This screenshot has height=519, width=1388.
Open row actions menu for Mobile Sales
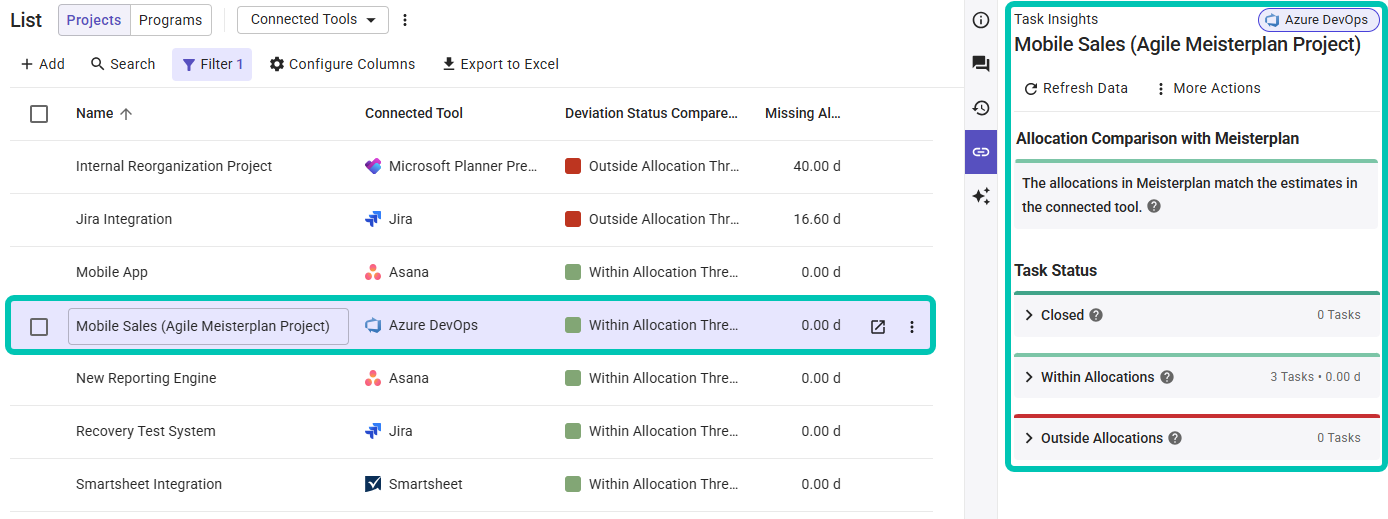point(912,326)
